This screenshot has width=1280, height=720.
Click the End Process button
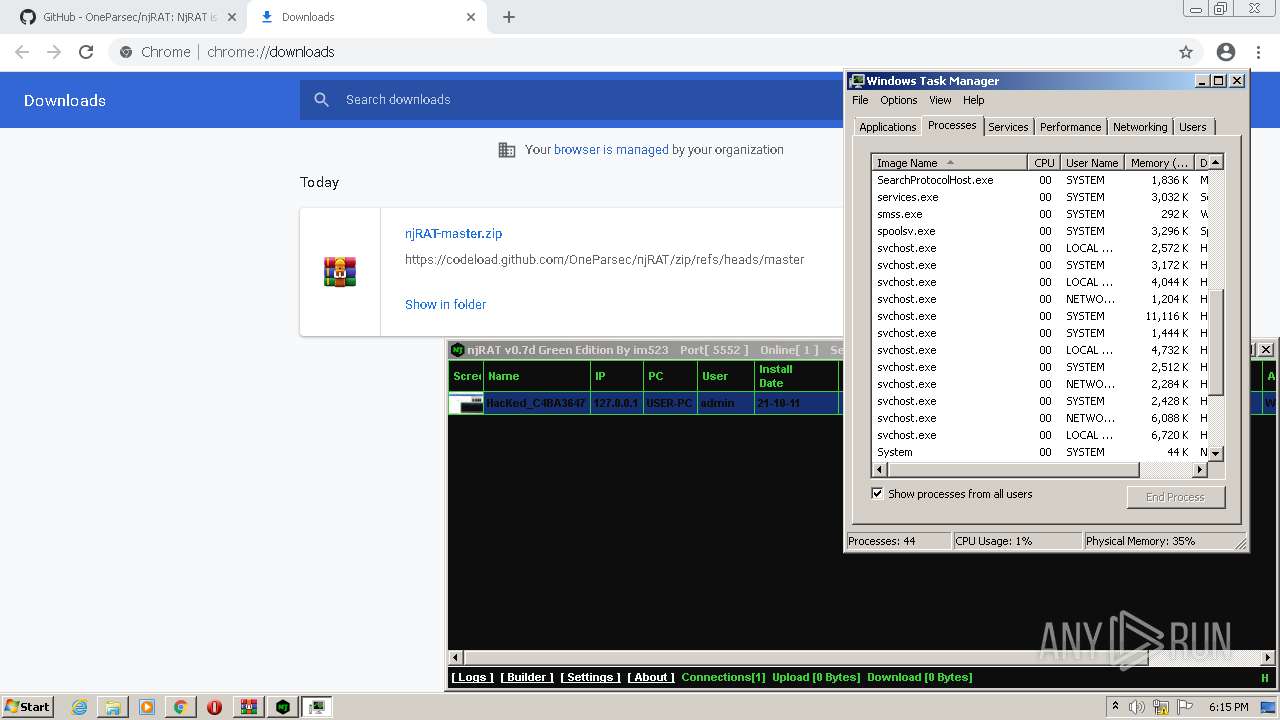click(1175, 497)
